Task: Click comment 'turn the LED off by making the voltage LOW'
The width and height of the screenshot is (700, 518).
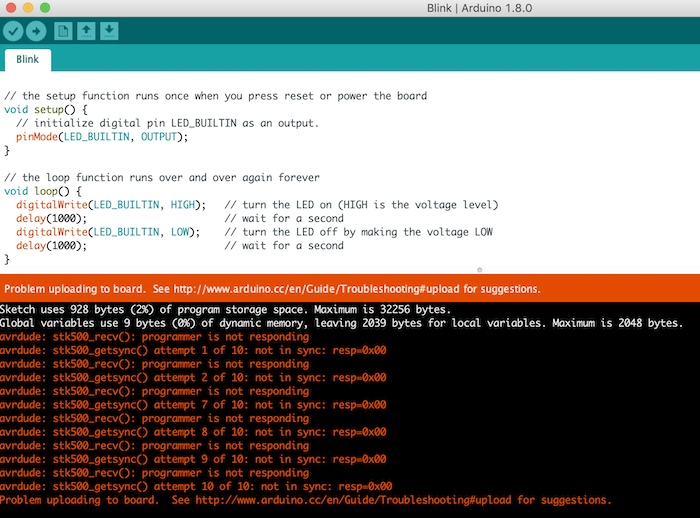Action: point(358,232)
